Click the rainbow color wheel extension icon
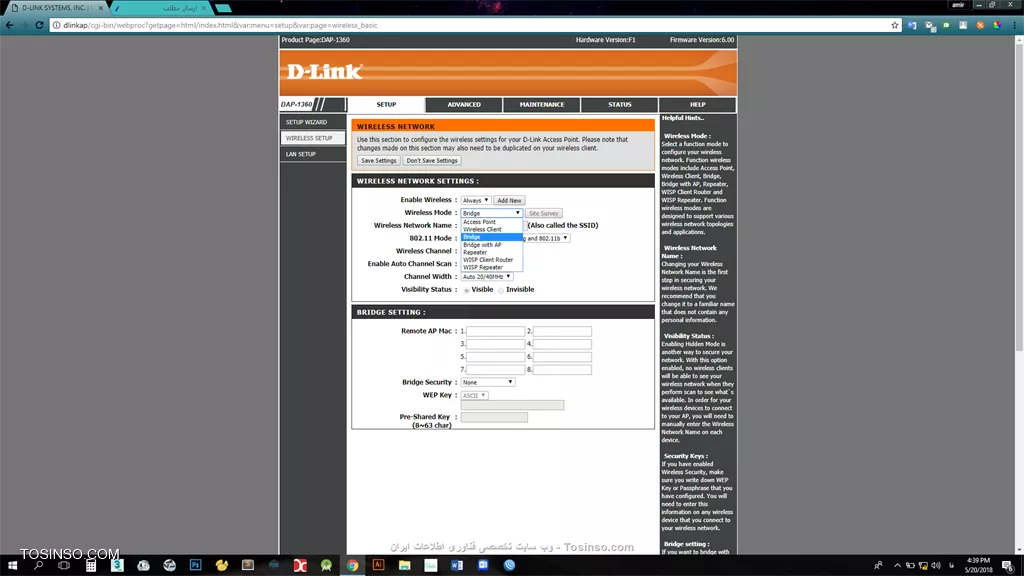Viewport: 1024px width, 576px height. pos(997,25)
